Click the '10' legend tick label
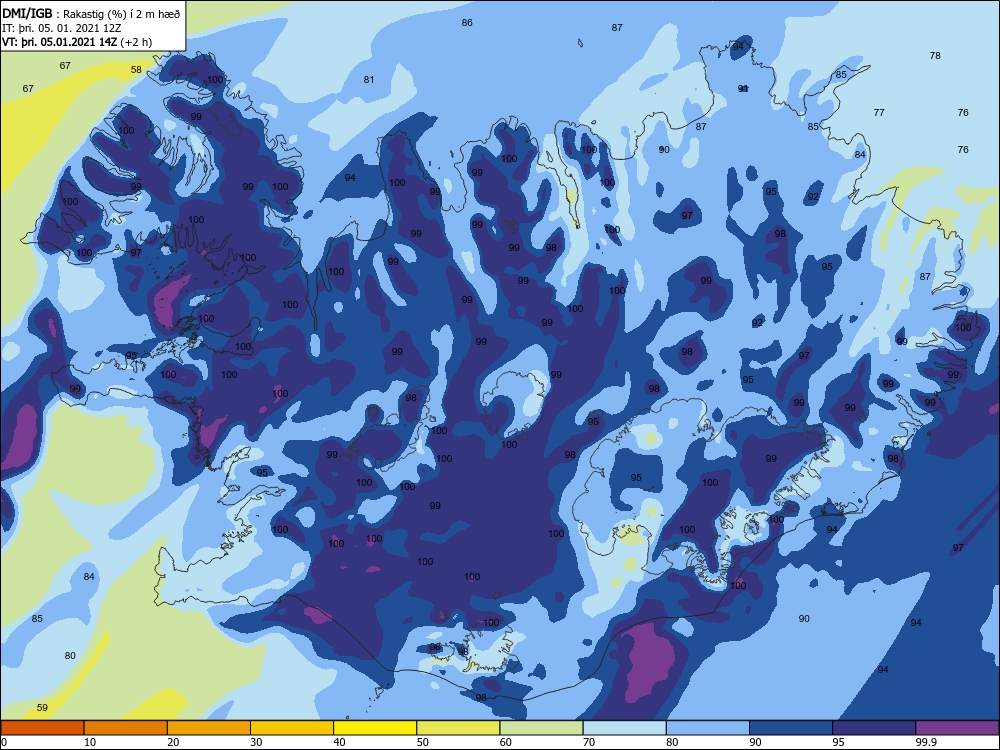Viewport: 1000px width, 750px height. tap(90, 742)
